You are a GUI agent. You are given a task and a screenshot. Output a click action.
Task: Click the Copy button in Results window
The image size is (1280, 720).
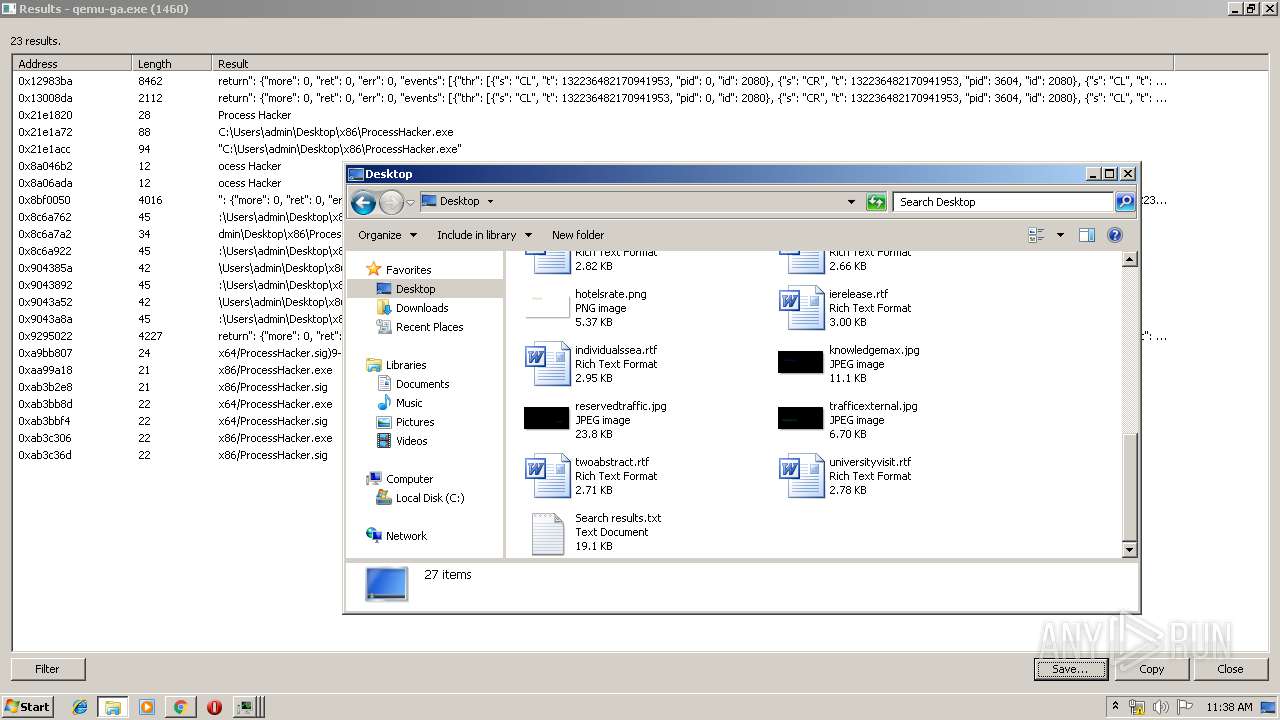(1151, 669)
